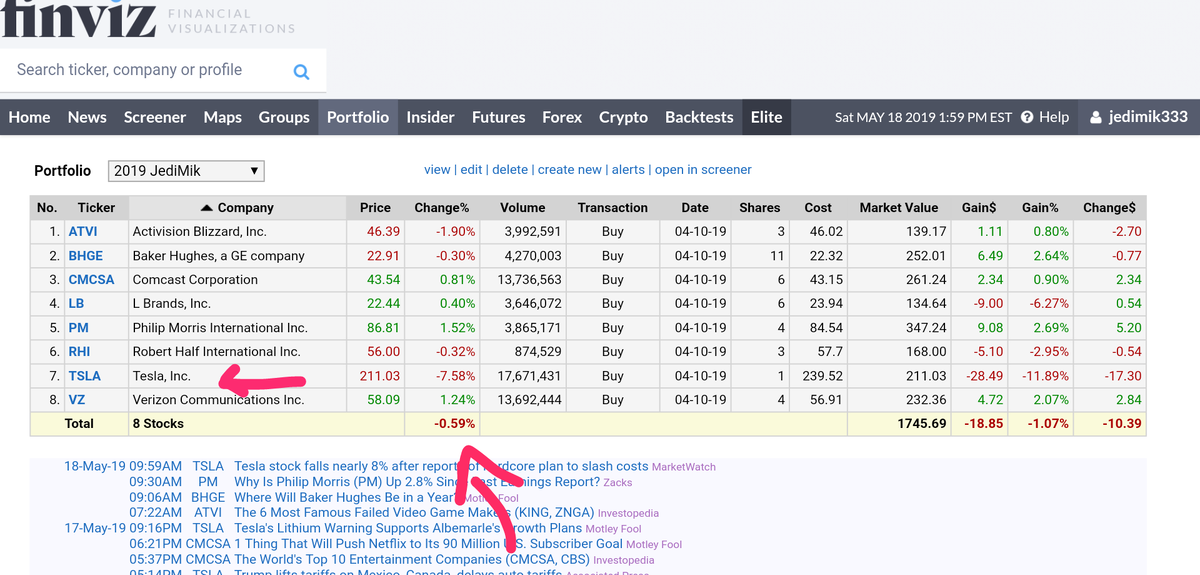
Task: Click the view portfolio link
Action: pyautogui.click(x=437, y=170)
